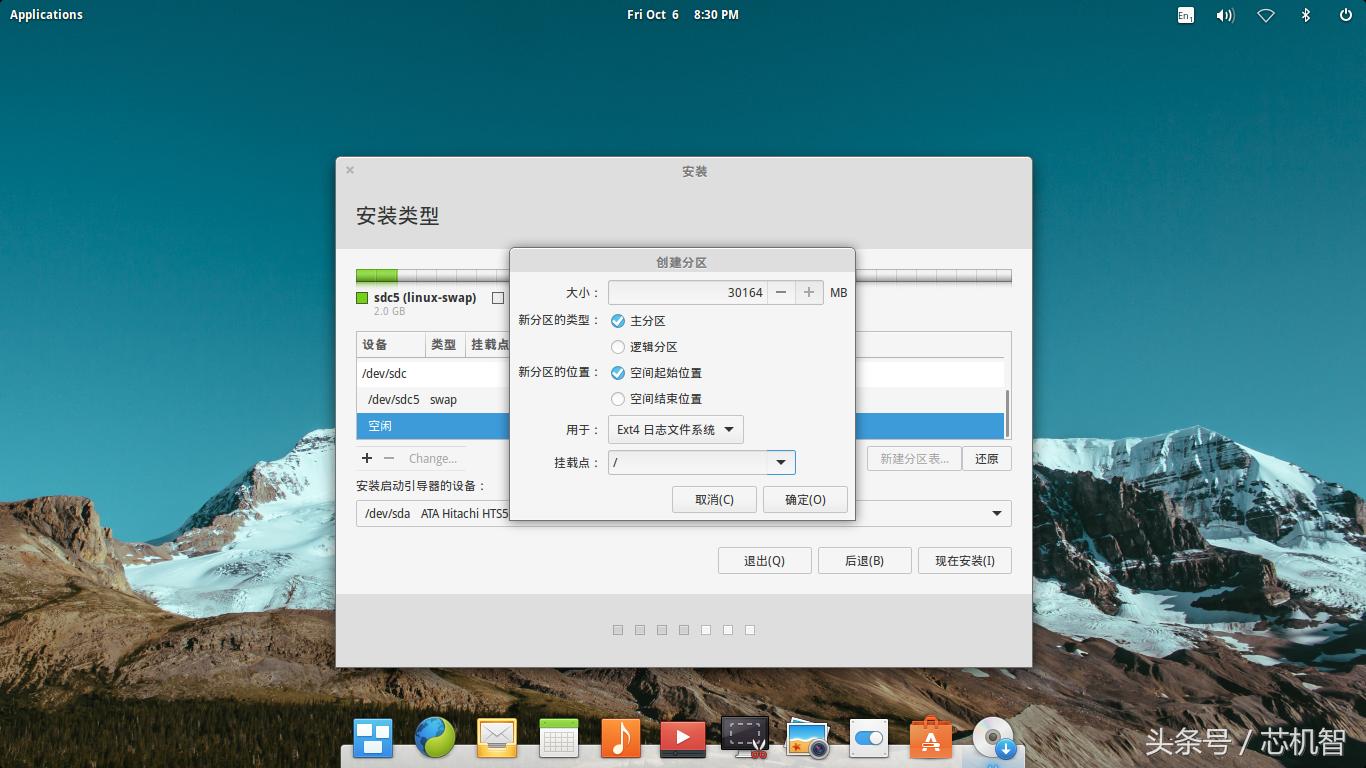The height and width of the screenshot is (768, 1366).
Task: Check the format checkbox beside sdc5 linux-swap
Action: (x=497, y=297)
